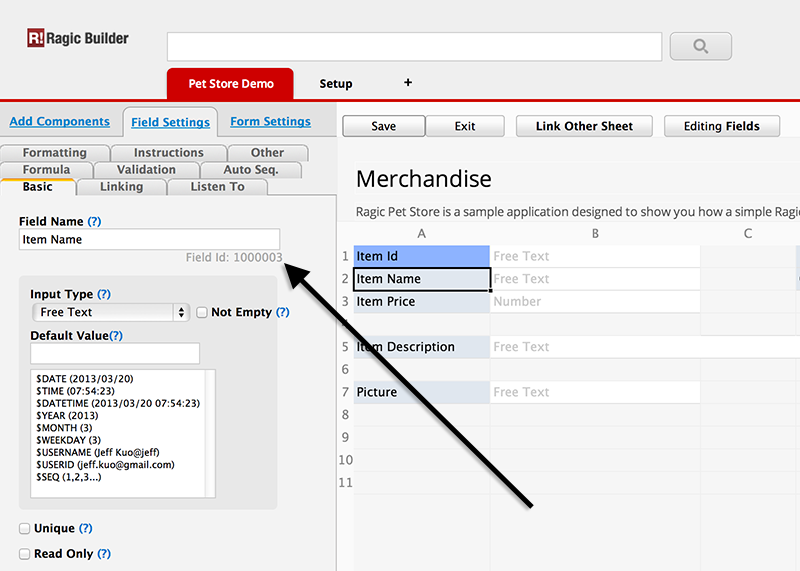Select the Formatting sub-tab
Screen dimensions: 800x571
pos(55,153)
